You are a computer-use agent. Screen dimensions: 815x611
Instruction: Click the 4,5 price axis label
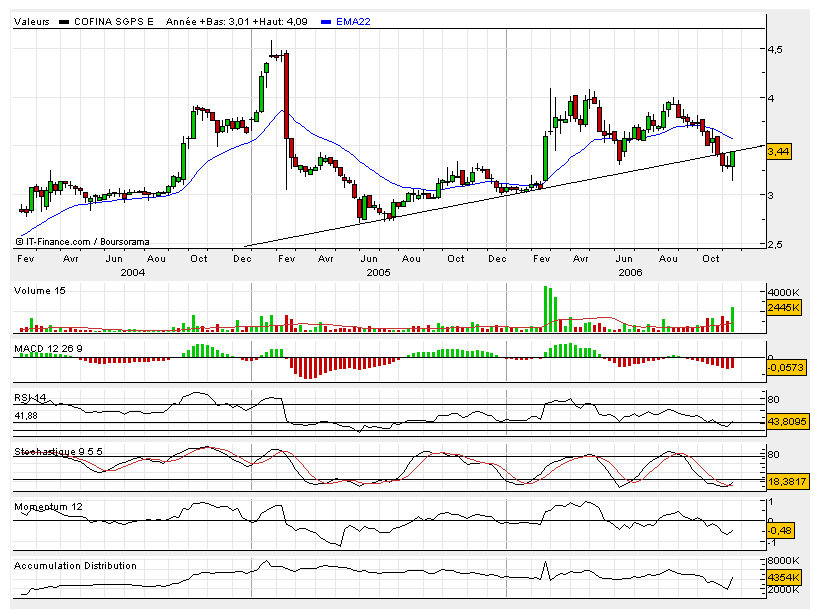(x=775, y=49)
